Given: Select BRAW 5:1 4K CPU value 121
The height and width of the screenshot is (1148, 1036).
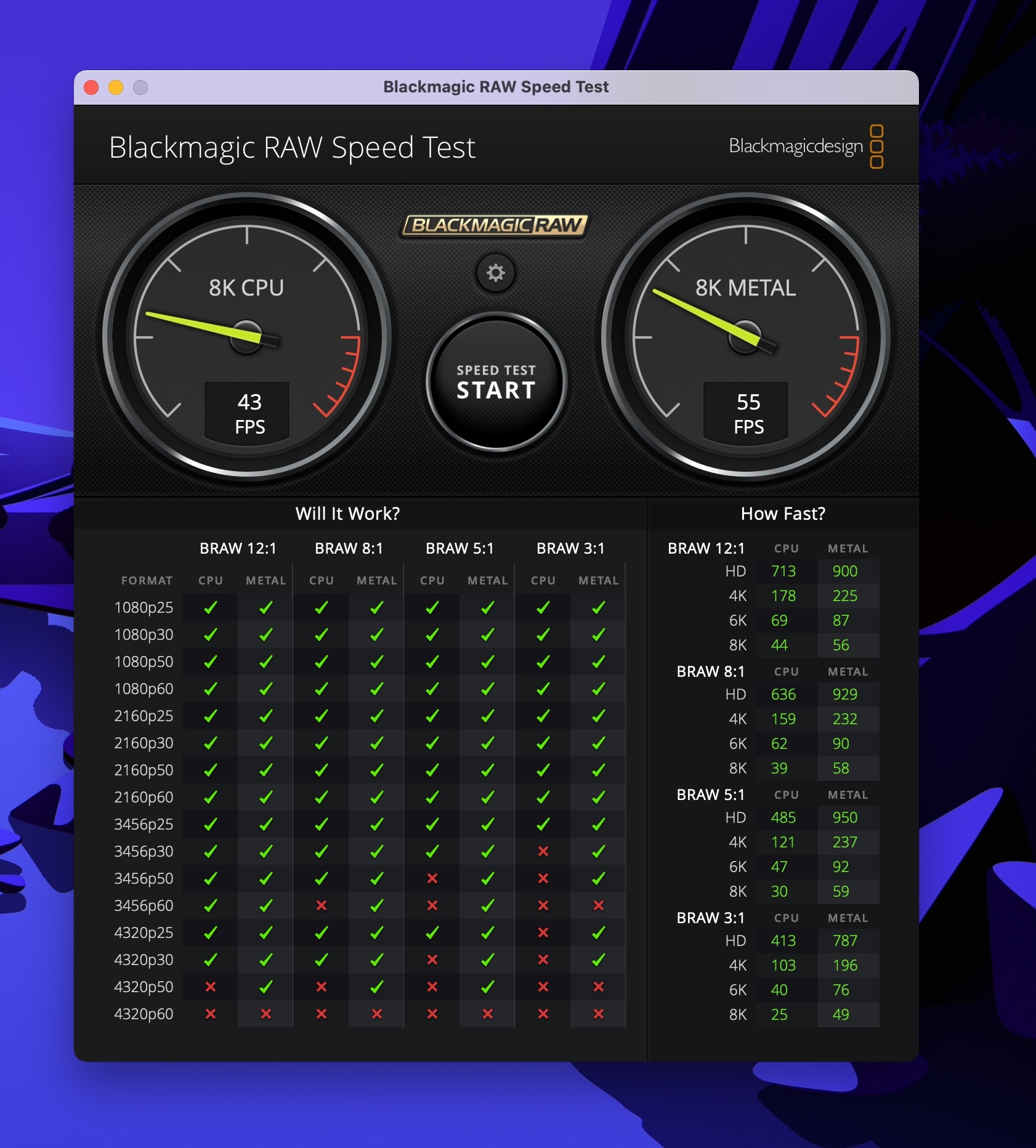Looking at the screenshot, I should [x=783, y=843].
